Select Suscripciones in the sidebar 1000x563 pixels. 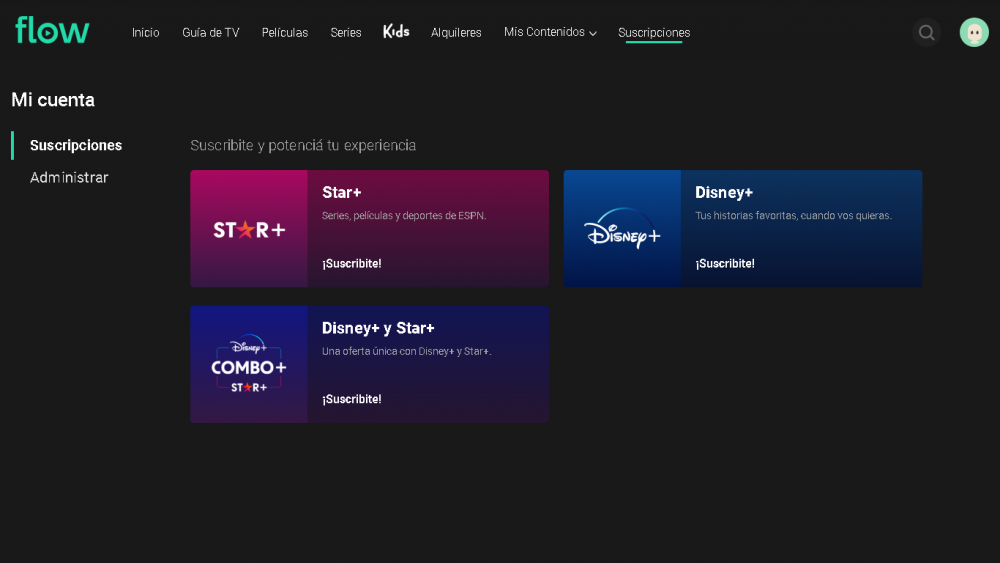coord(76,146)
